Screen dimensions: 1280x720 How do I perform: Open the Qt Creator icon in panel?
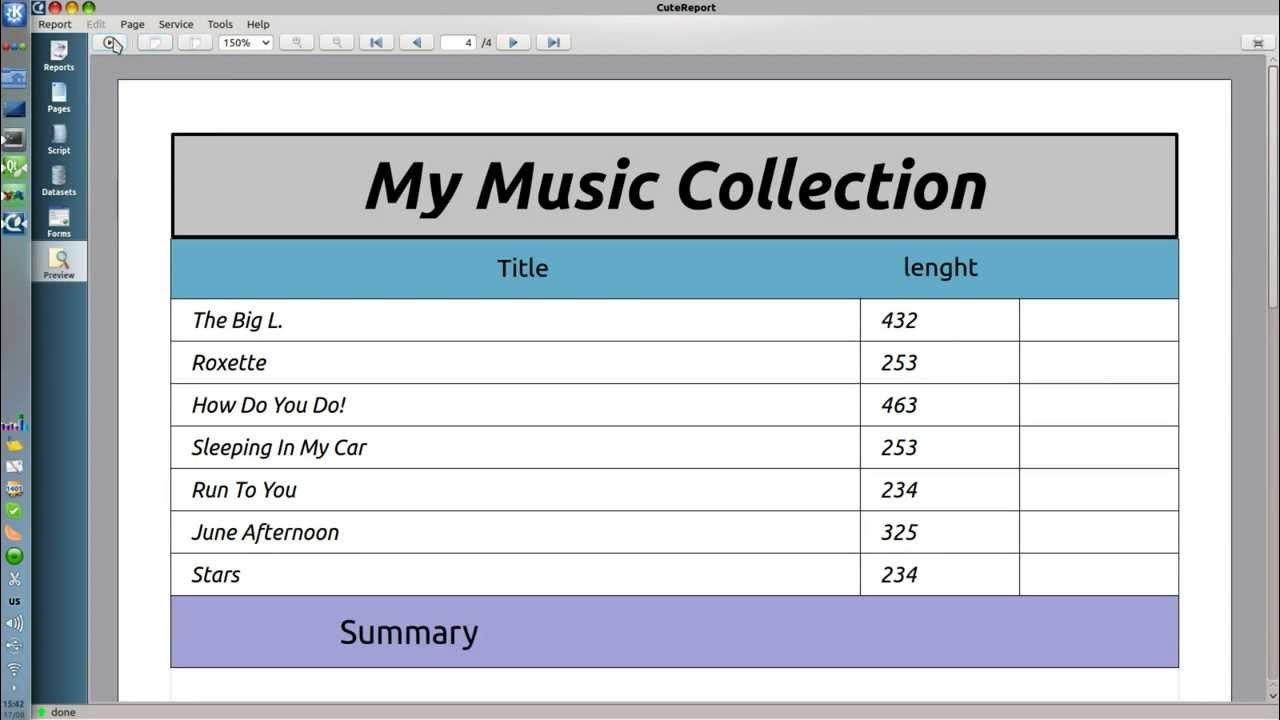tap(14, 167)
